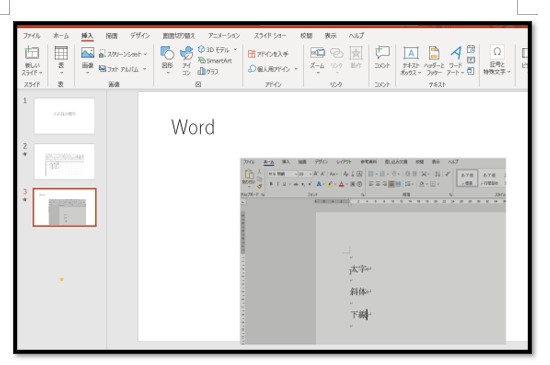
Task: Select slide 3 thumbnail
Action: (x=65, y=207)
